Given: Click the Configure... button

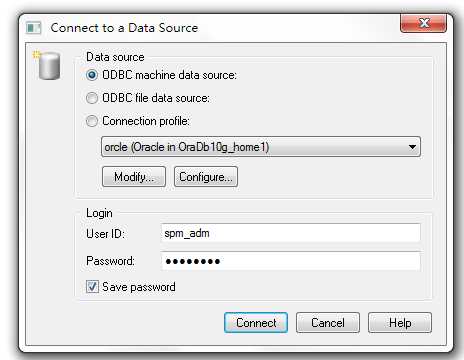Looking at the screenshot, I should (x=206, y=177).
